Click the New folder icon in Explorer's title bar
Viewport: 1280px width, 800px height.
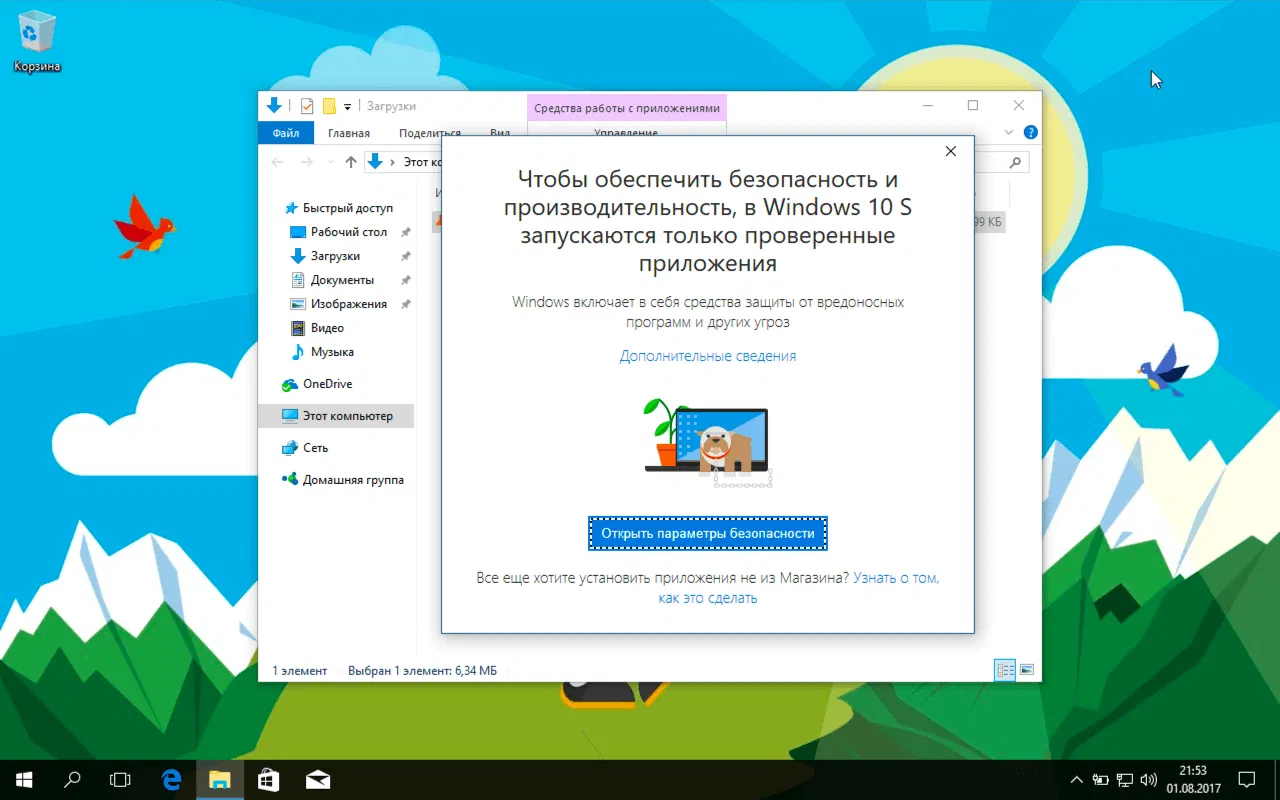pos(328,106)
